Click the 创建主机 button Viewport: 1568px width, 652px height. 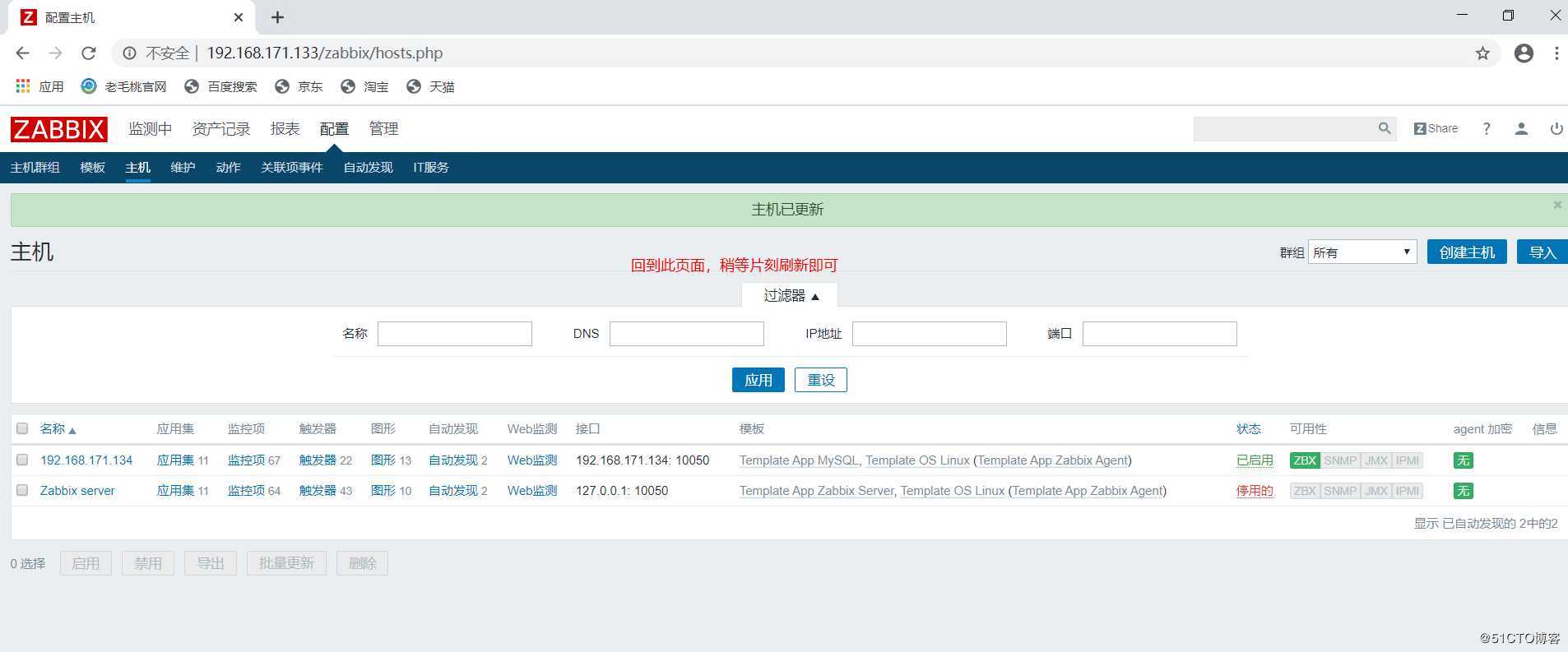(1467, 252)
